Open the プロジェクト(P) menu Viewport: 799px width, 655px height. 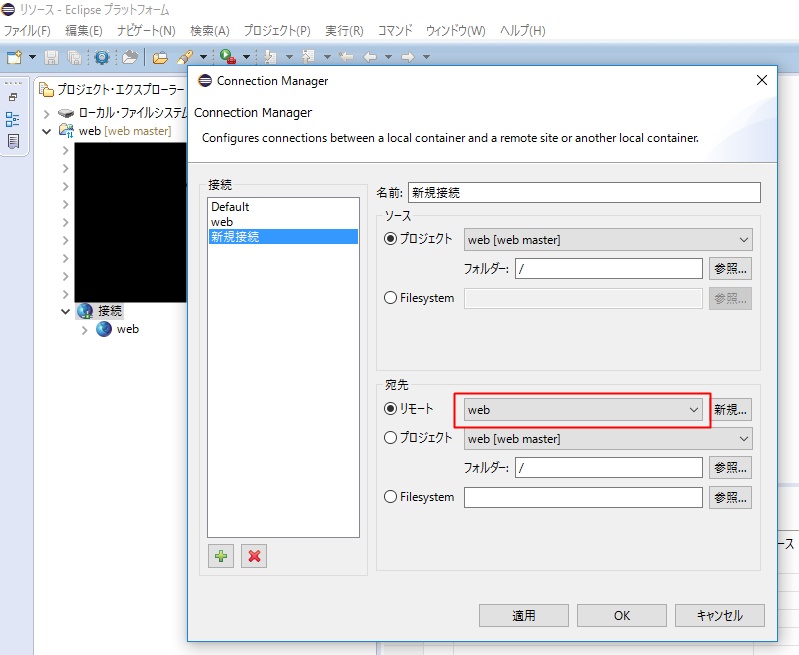click(276, 31)
